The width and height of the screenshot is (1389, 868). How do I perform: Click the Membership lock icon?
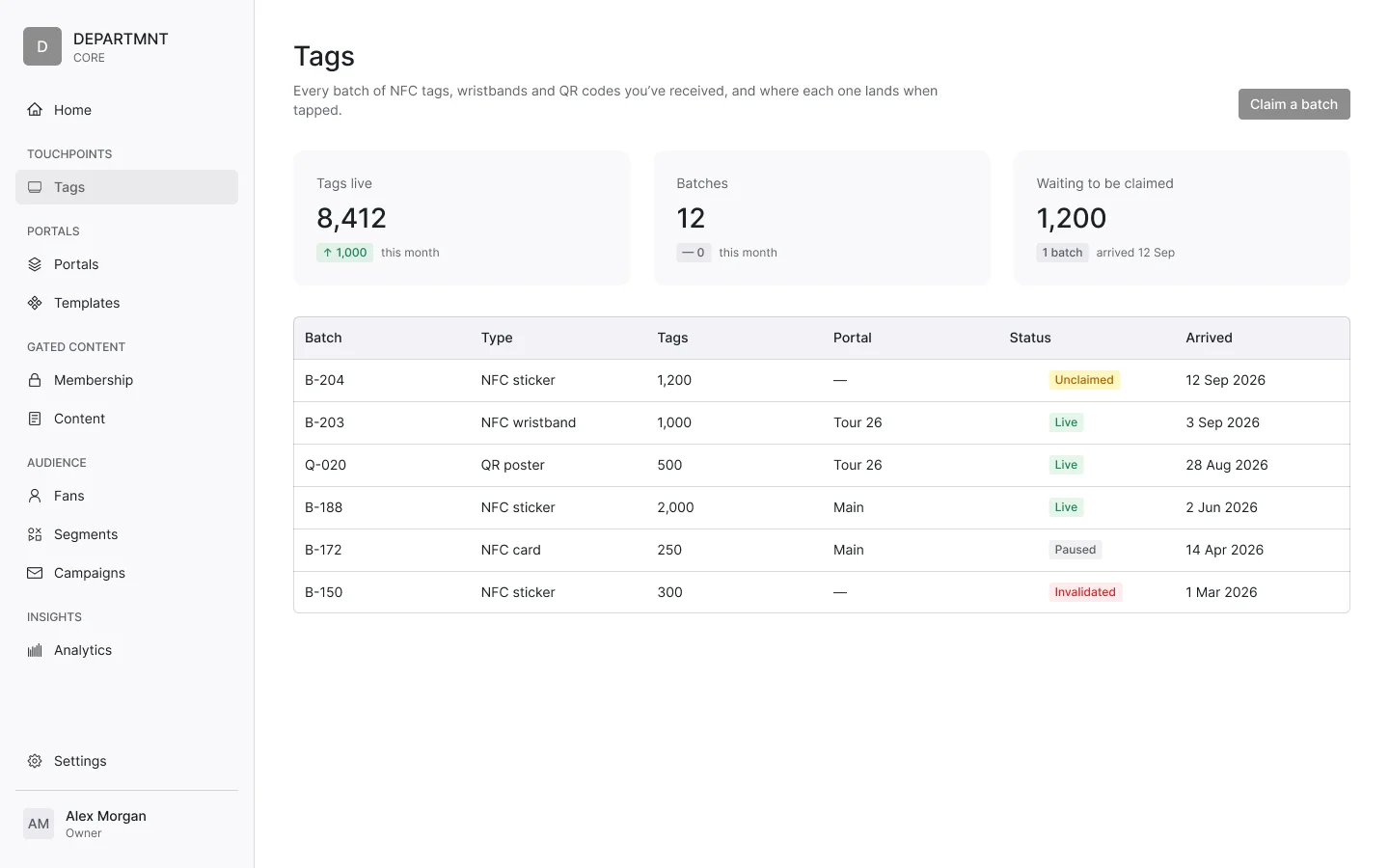point(35,380)
